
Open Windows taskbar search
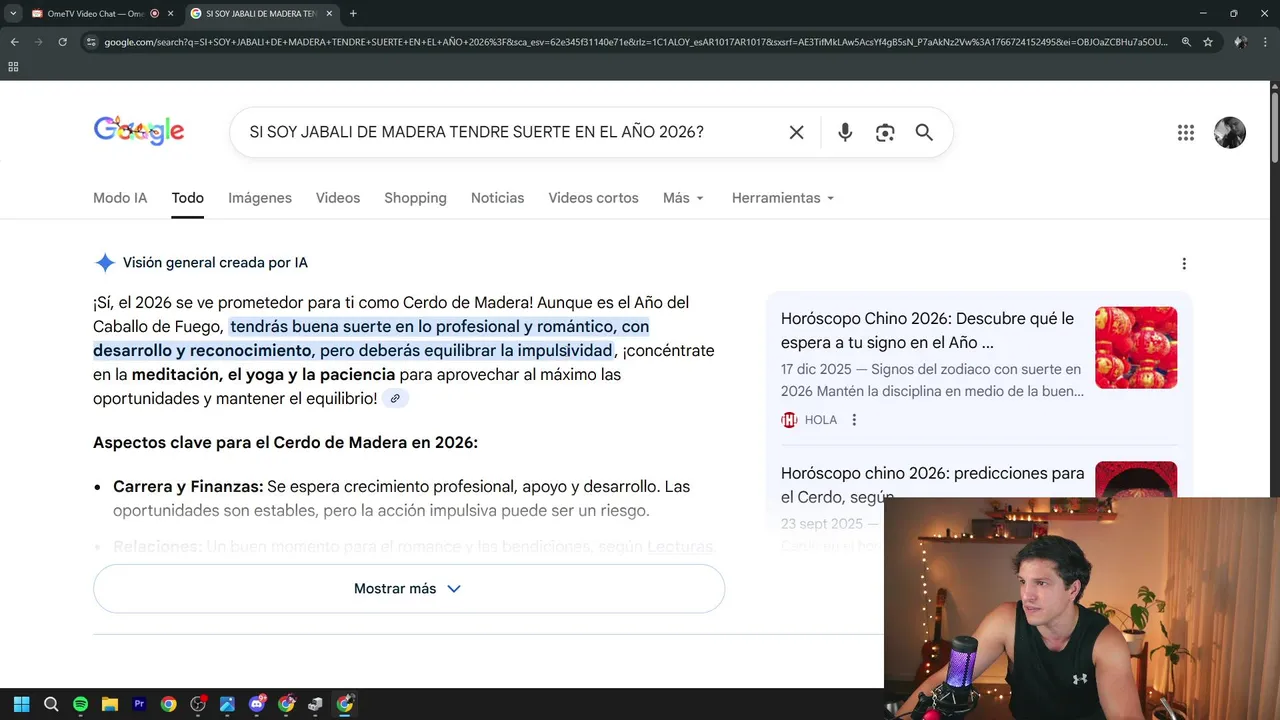point(51,704)
